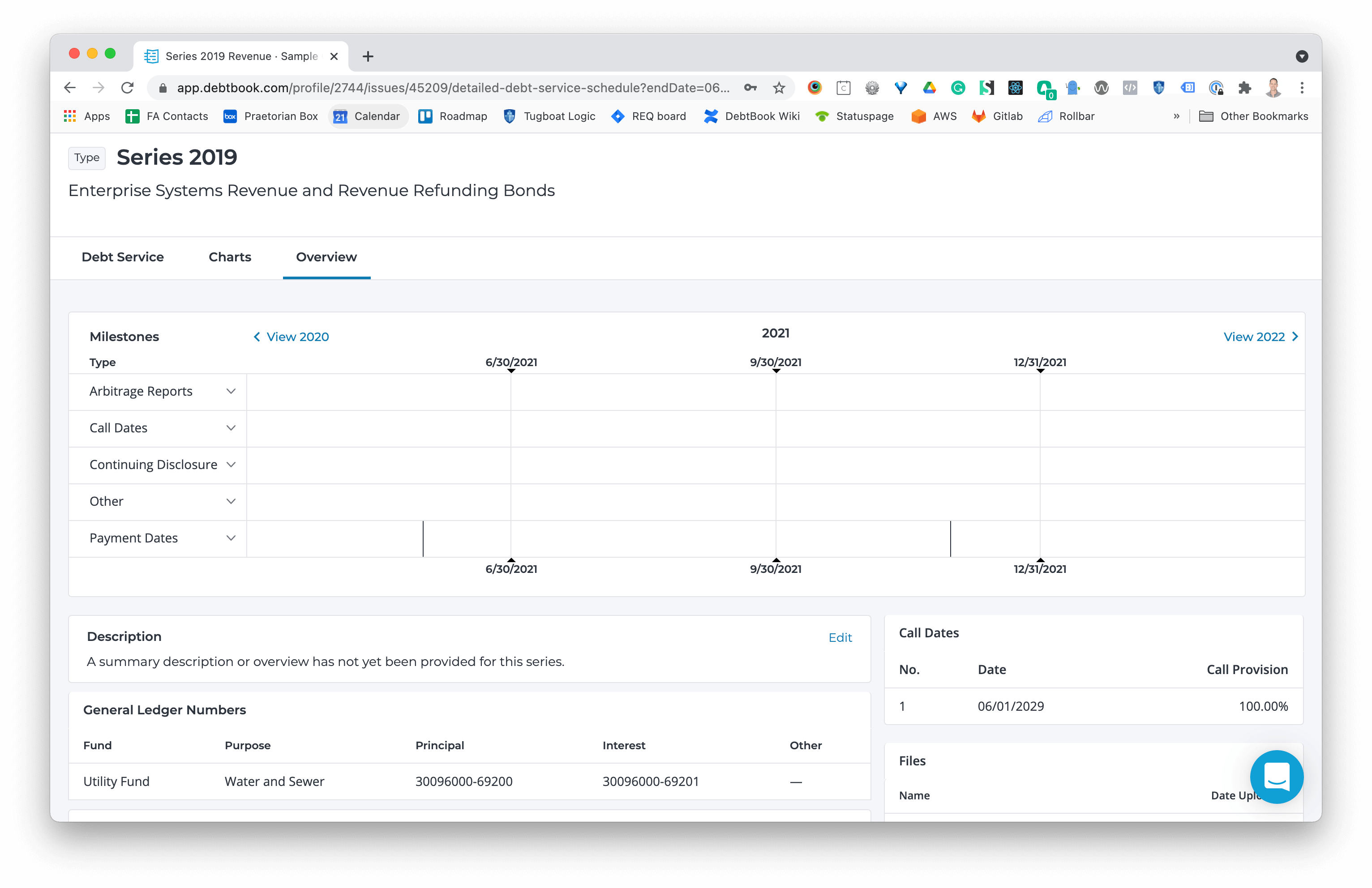Image resolution: width=1372 pixels, height=888 pixels.
Task: Open the green S extension icon
Action: pyautogui.click(x=987, y=88)
